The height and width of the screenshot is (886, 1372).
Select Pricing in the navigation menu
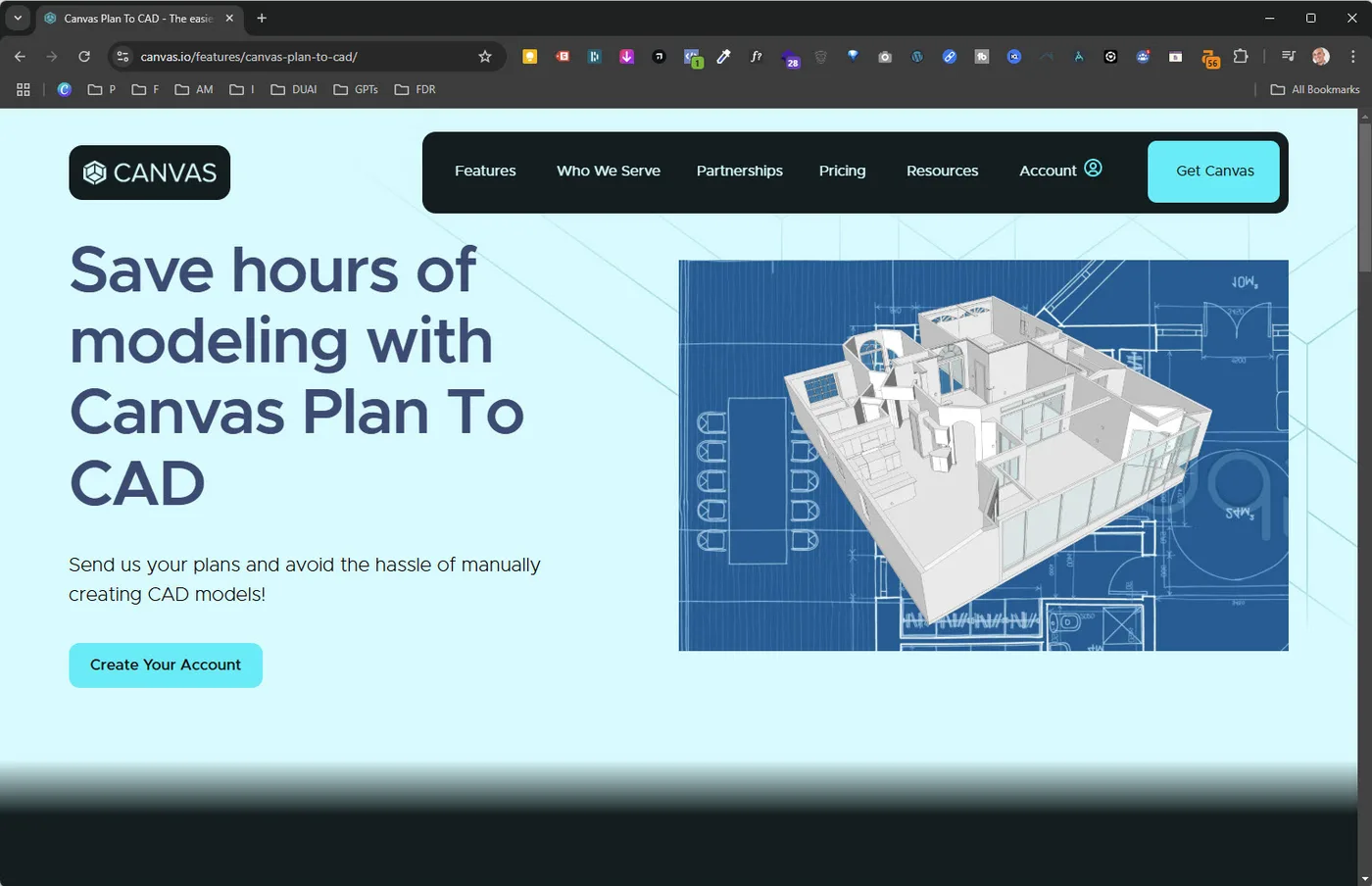[x=842, y=171]
